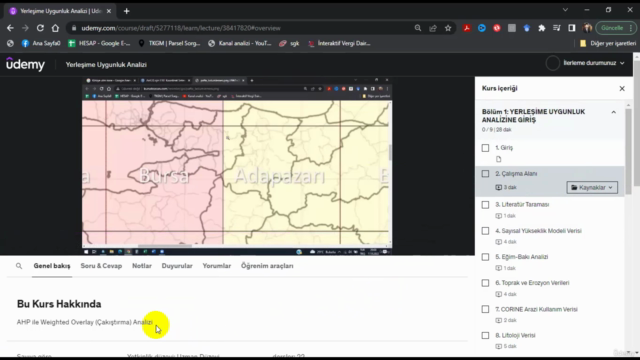This screenshot has width=640, height=360.
Task: Click the red round extension icon
Action: click(497, 28)
